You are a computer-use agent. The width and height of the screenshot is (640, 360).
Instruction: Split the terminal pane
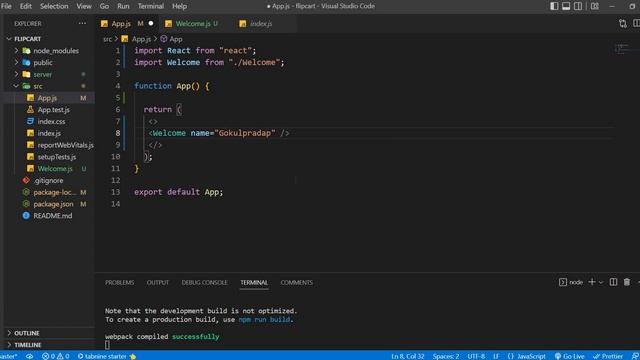pos(613,282)
